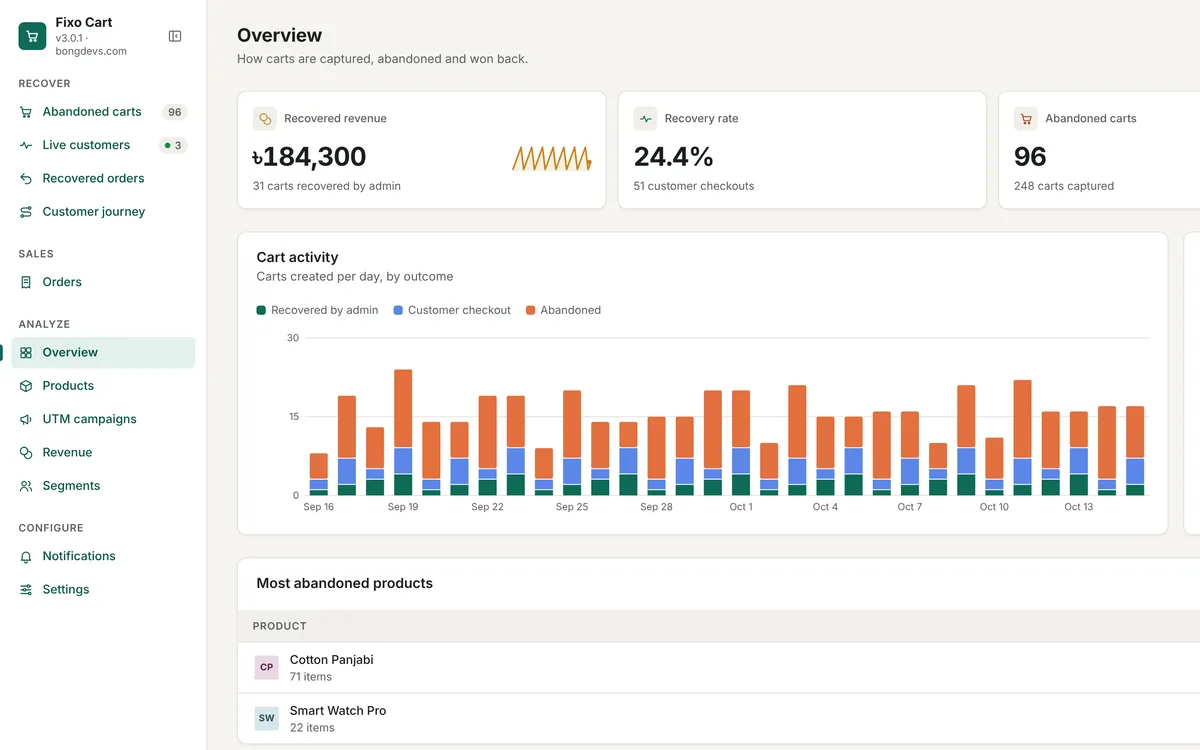1200x750 pixels.
Task: Click the PRODUCT column header
Action: pos(280,626)
